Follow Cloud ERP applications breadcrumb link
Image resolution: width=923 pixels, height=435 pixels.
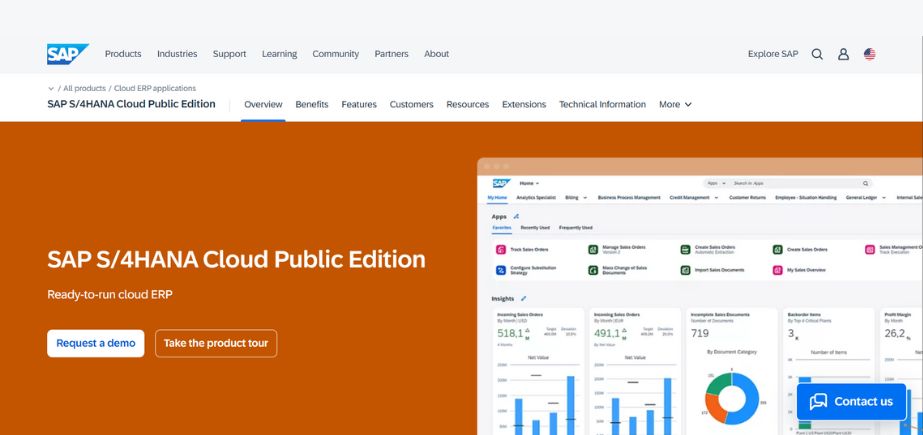pyautogui.click(x=155, y=88)
